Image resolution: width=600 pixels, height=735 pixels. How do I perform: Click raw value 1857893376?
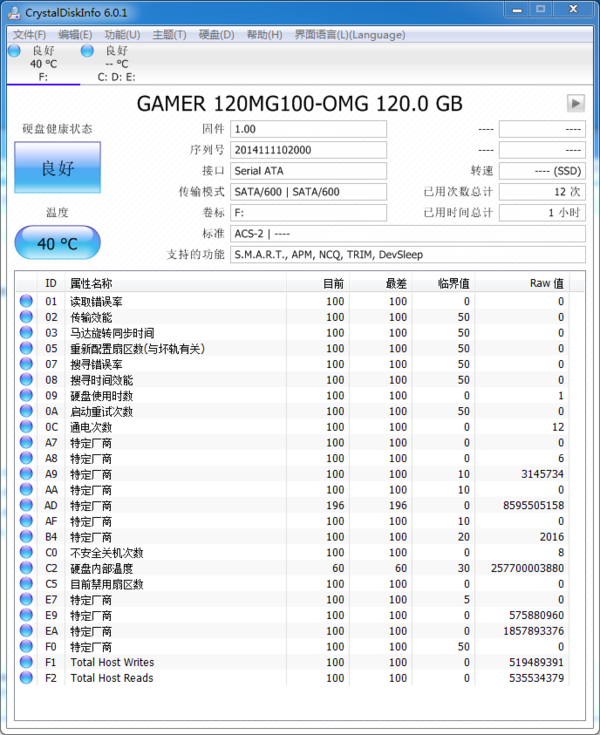(x=533, y=631)
